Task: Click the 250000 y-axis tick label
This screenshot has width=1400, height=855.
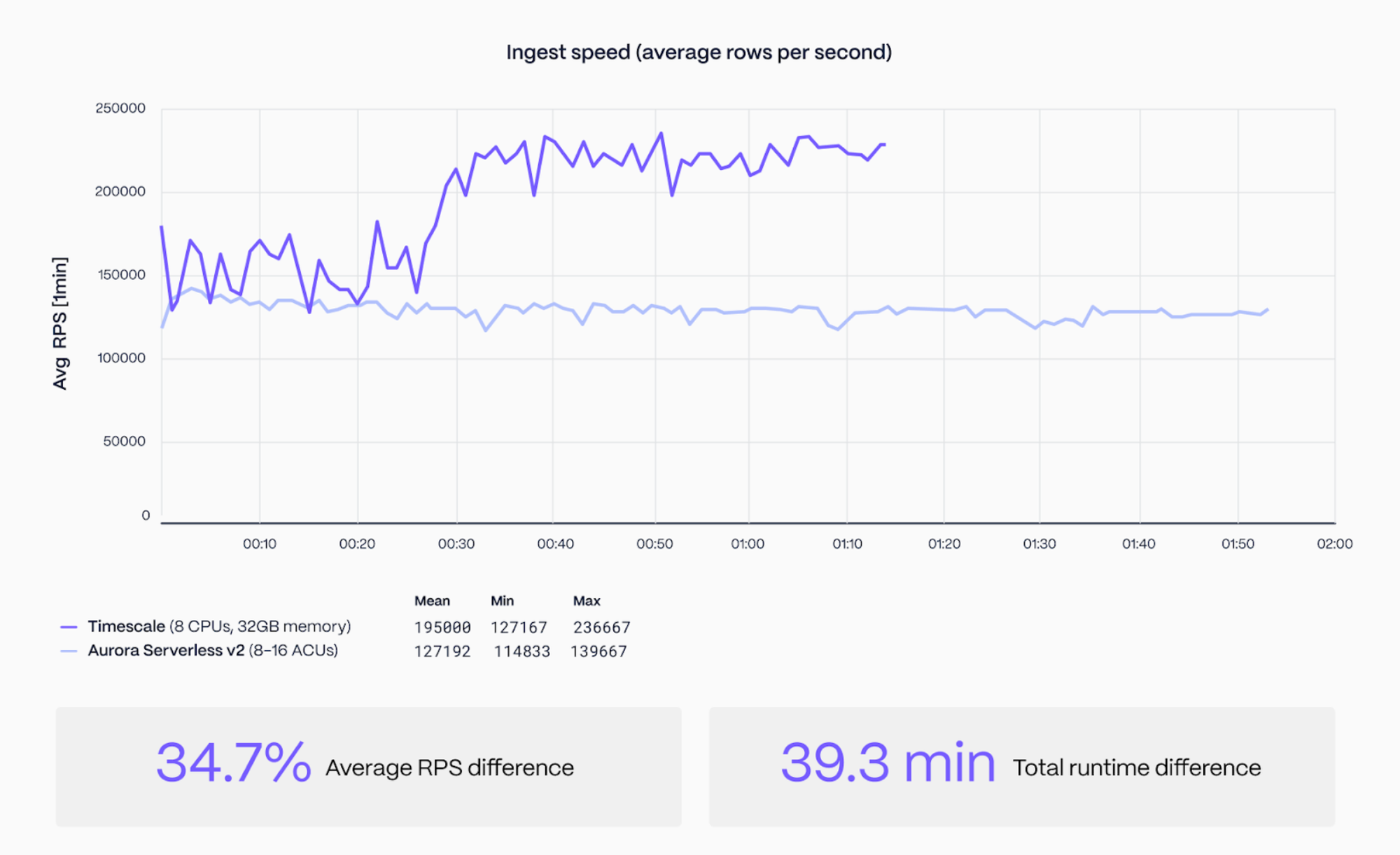Action: [120, 108]
